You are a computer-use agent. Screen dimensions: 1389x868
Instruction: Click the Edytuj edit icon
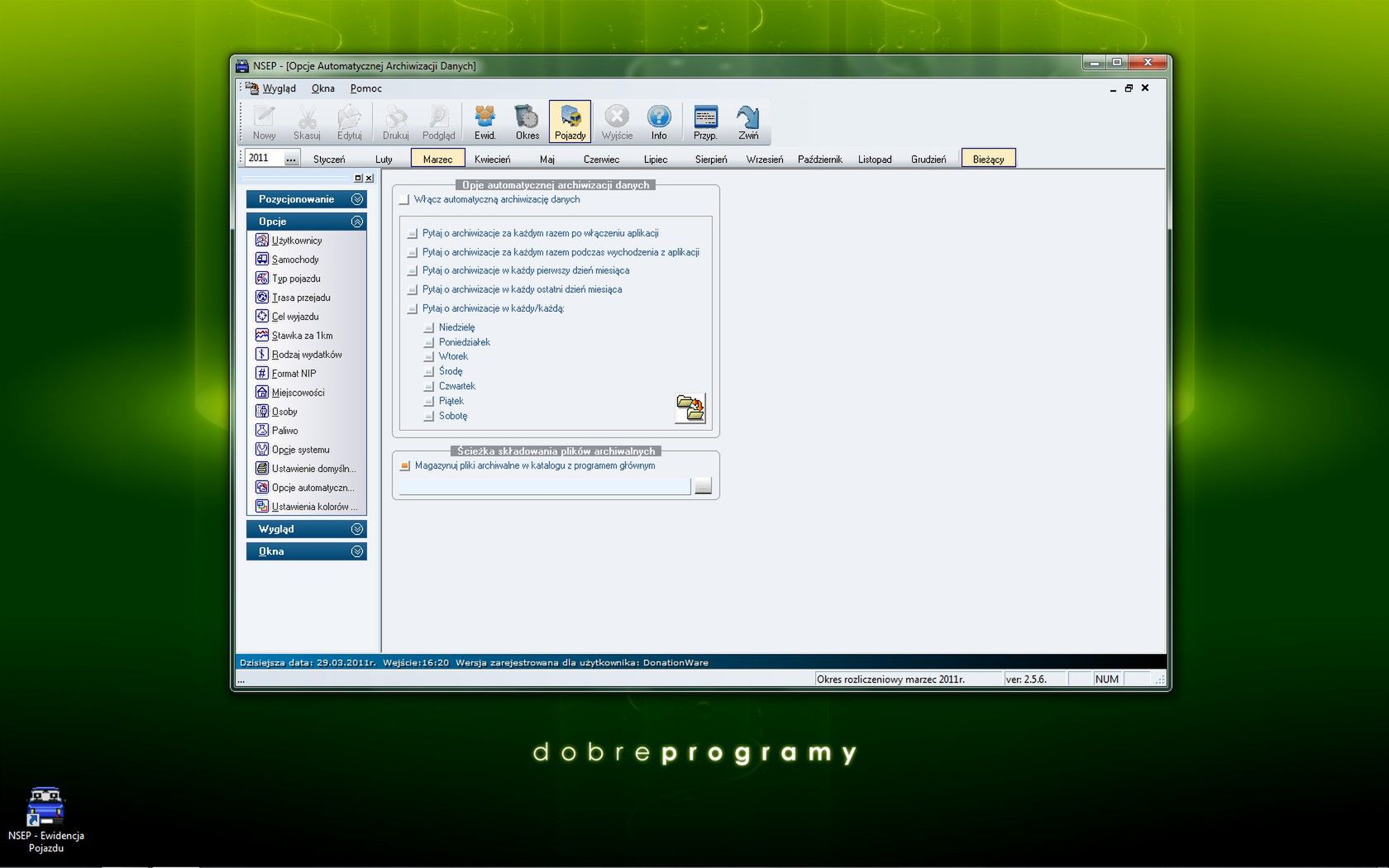(x=350, y=122)
